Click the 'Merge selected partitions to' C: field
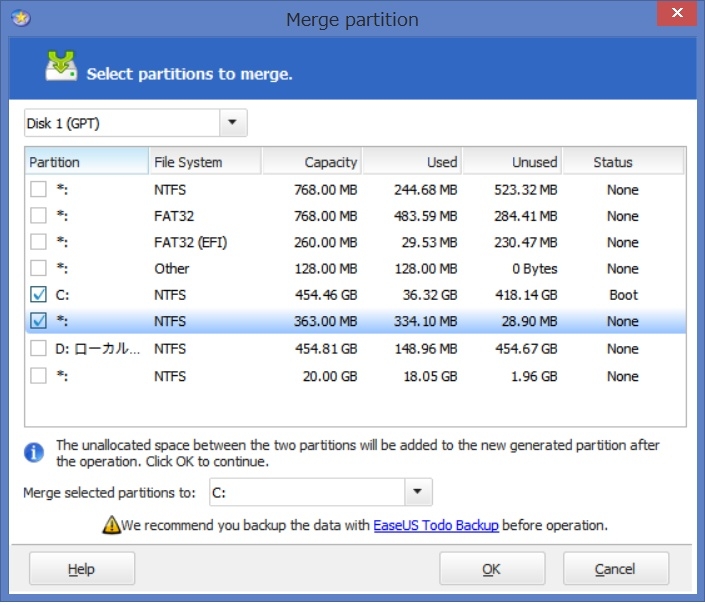 tap(321, 492)
